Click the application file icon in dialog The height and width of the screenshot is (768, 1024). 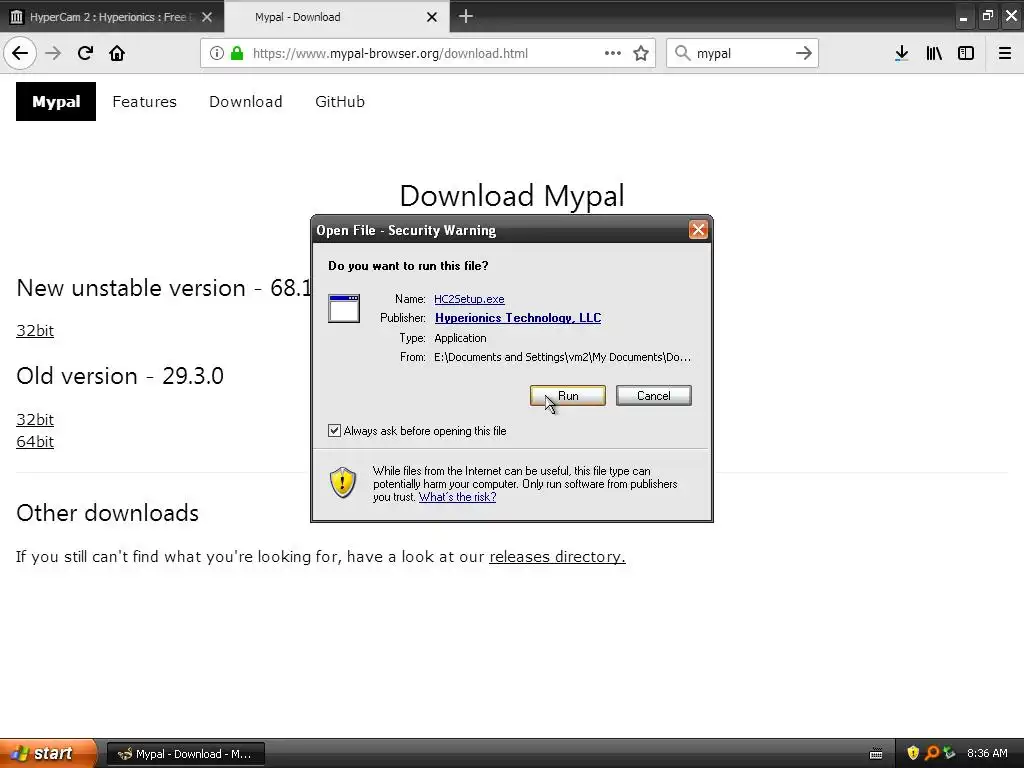[344, 308]
